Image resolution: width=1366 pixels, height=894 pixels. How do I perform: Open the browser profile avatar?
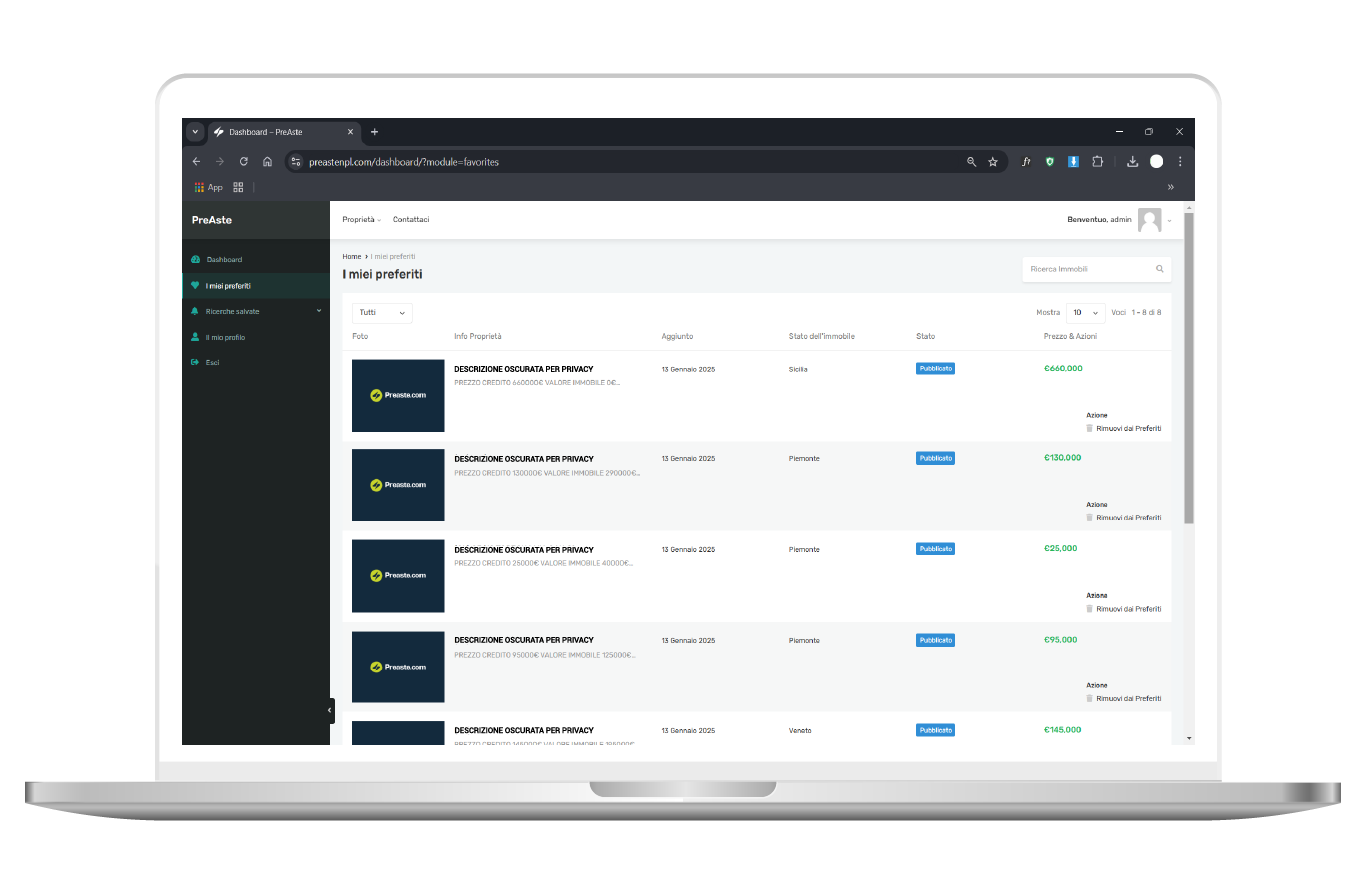pos(1157,161)
